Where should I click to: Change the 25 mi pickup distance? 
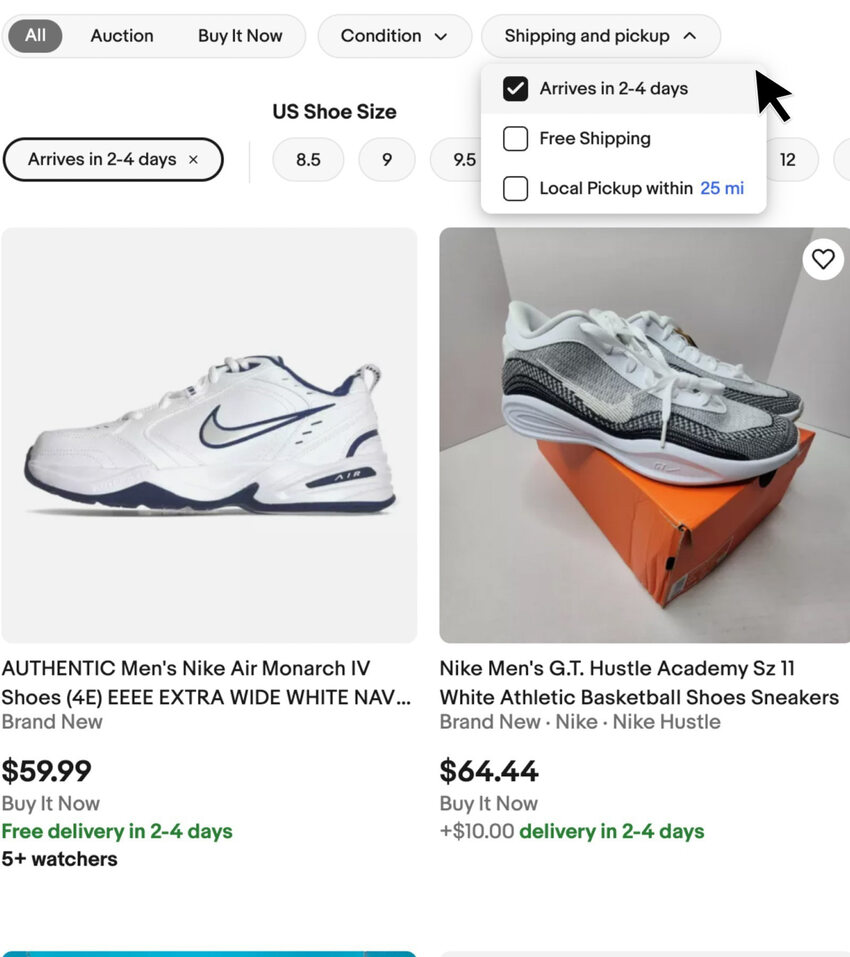[x=722, y=188]
